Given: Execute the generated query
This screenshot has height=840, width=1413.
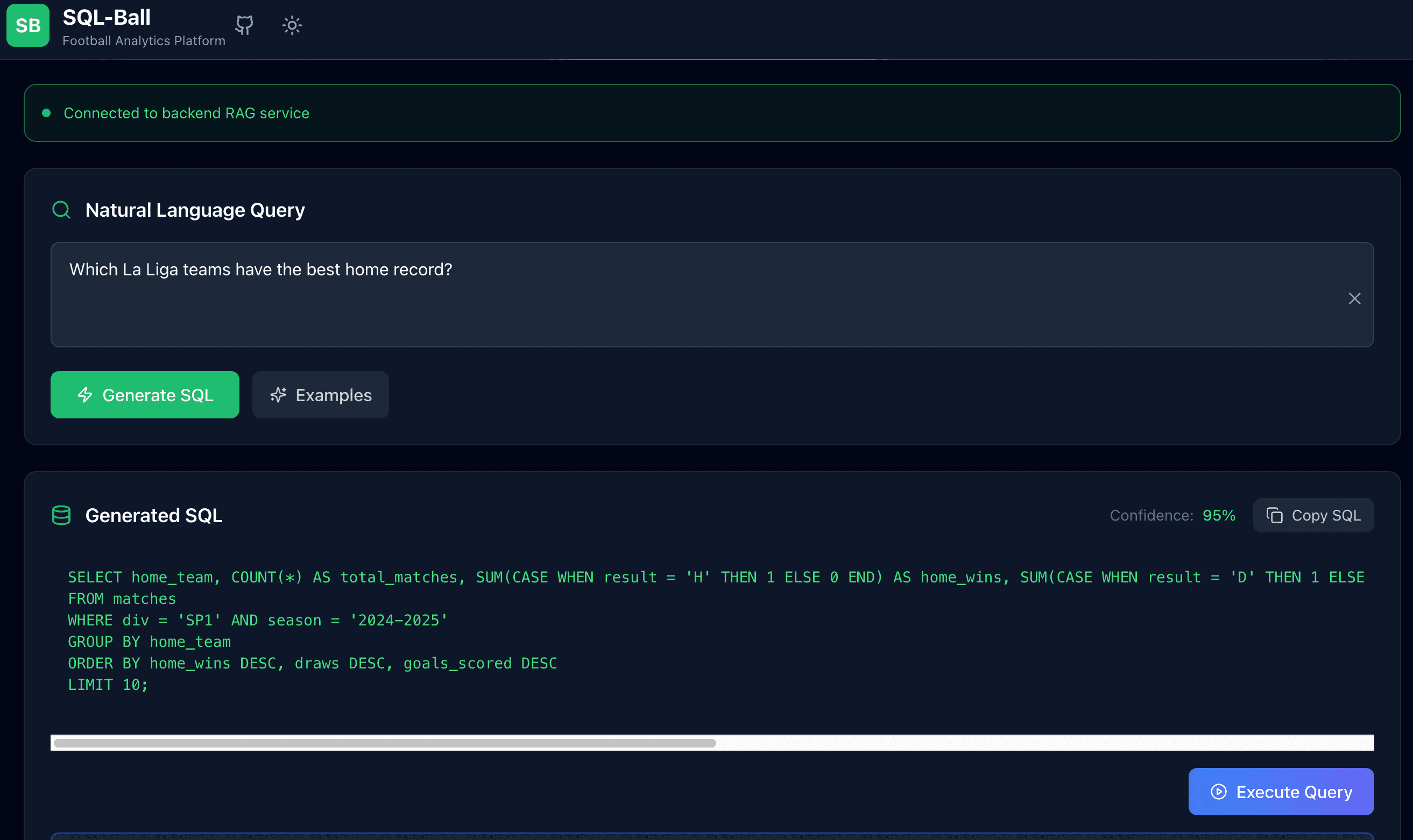Looking at the screenshot, I should 1281,792.
